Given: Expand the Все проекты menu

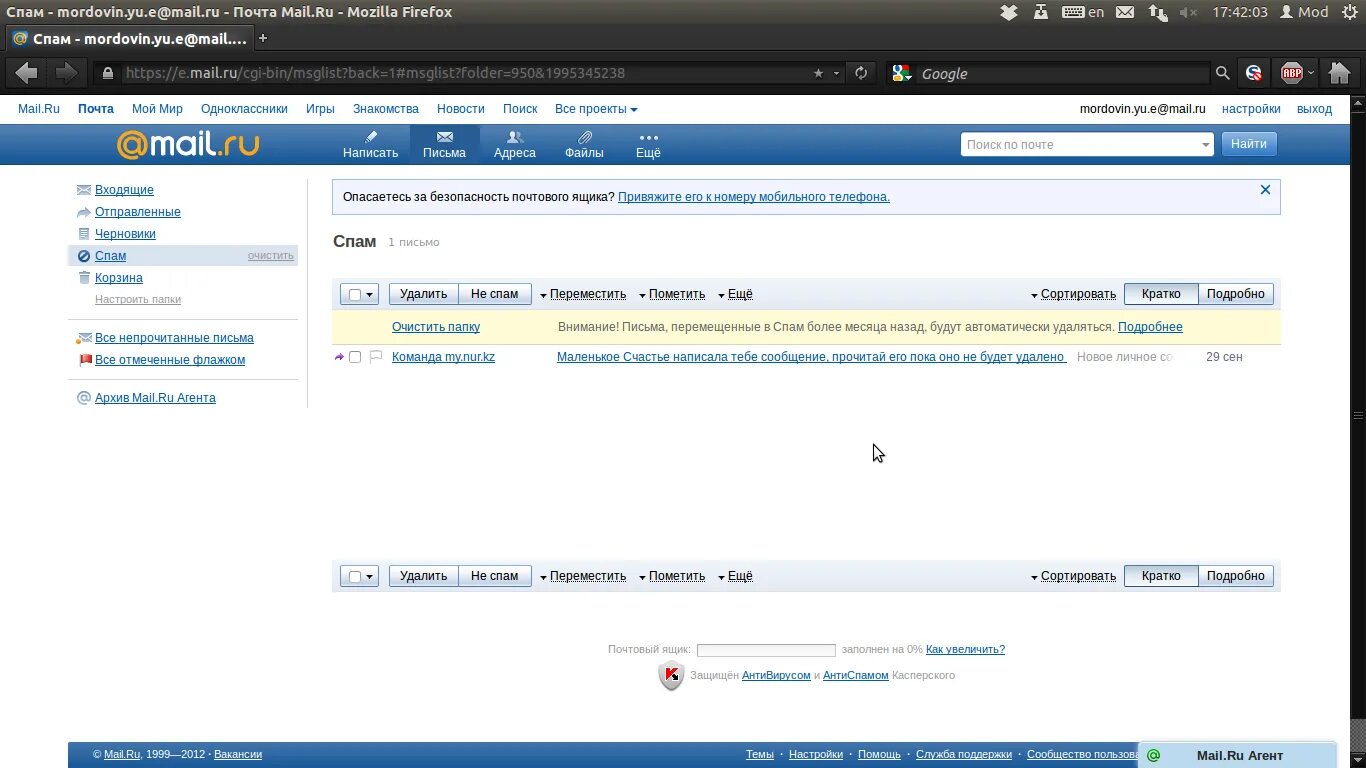Looking at the screenshot, I should click(x=596, y=109).
